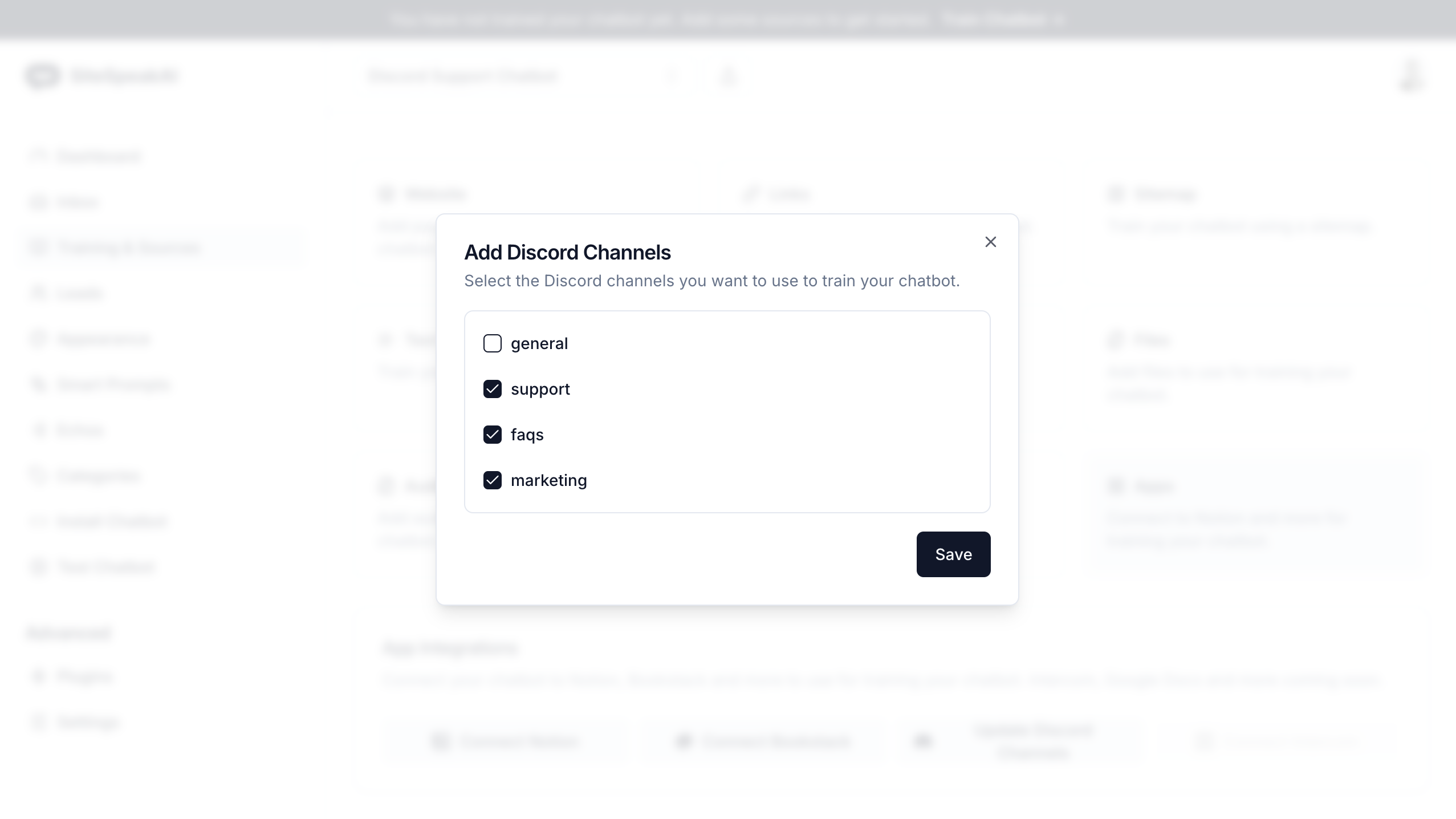This screenshot has height=819, width=1456.
Task: Click the Plugins icon under Advanced
Action: [39, 676]
